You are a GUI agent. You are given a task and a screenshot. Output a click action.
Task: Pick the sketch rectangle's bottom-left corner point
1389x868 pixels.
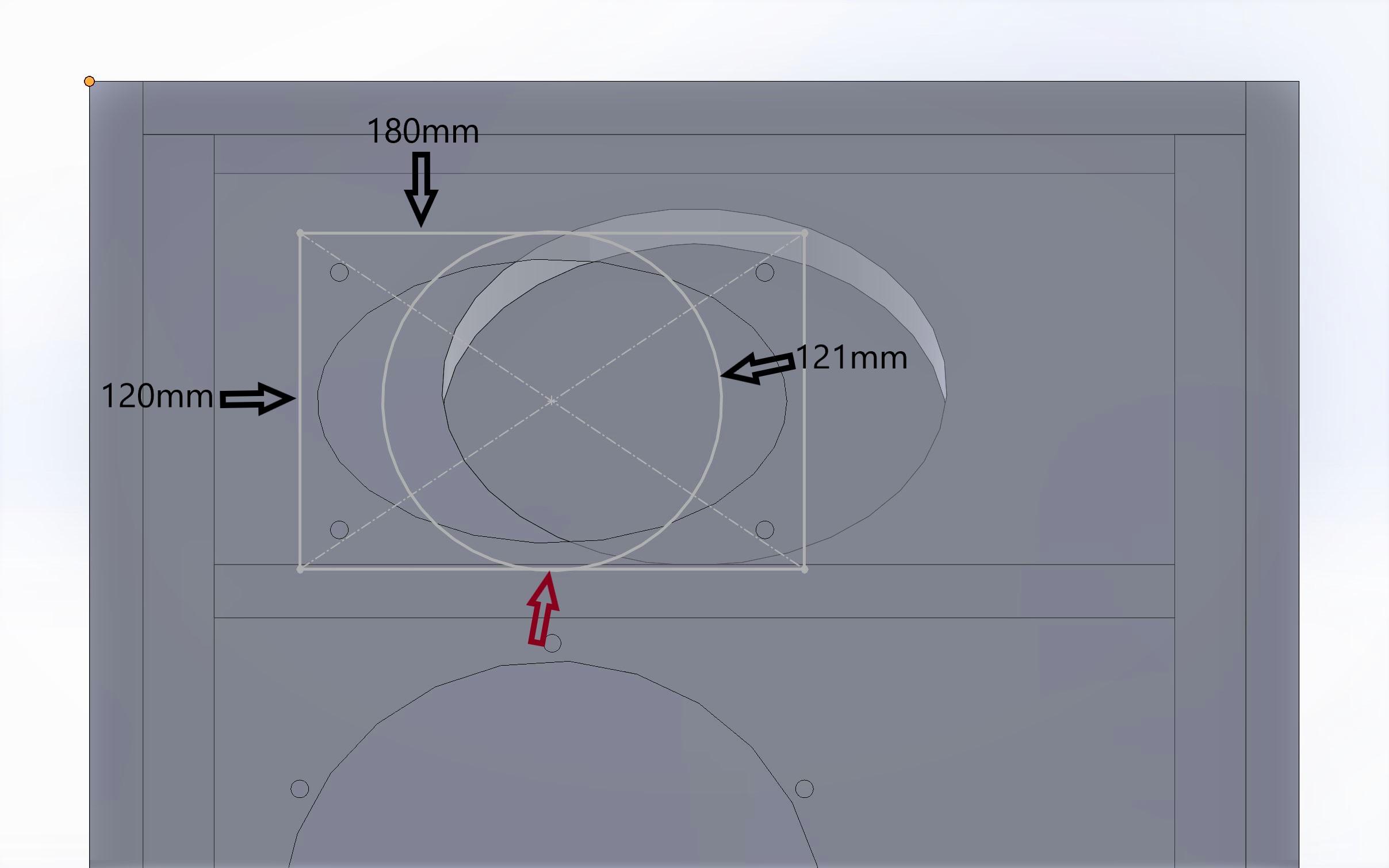point(300,569)
